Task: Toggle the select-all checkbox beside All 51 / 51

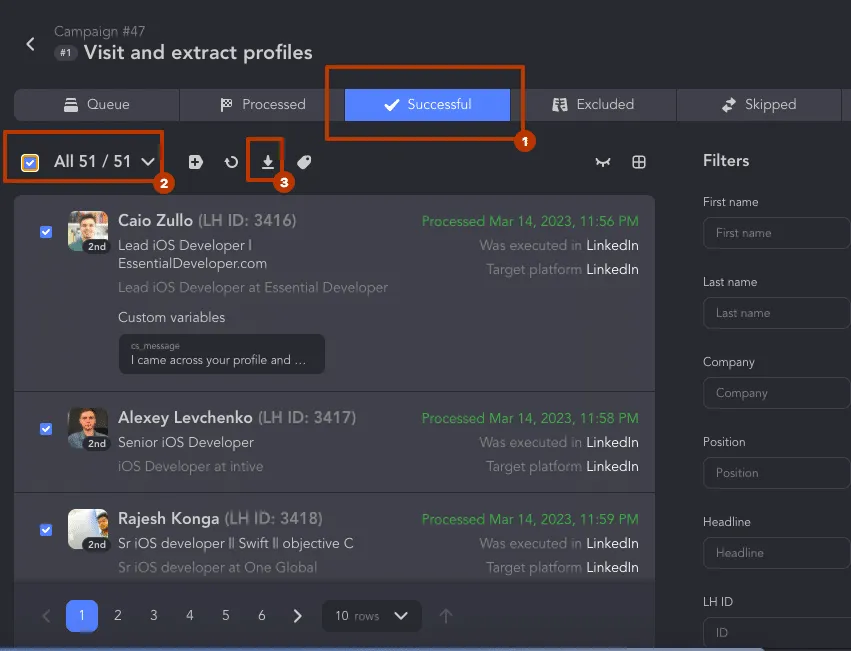Action: pos(30,162)
